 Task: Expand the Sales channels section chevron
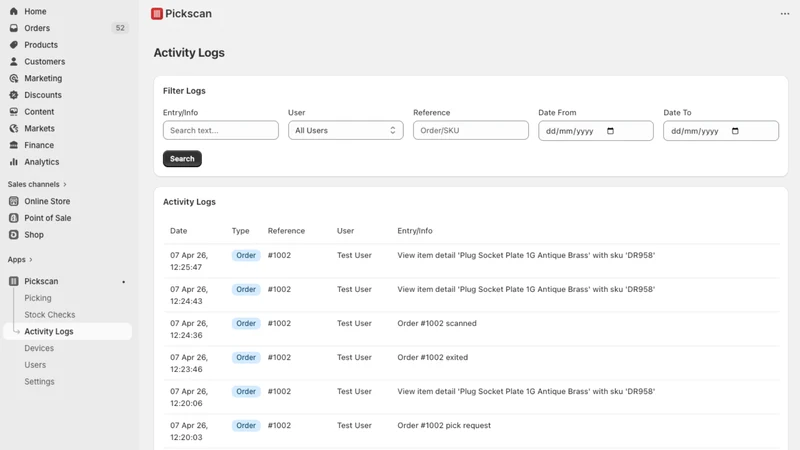(65, 184)
